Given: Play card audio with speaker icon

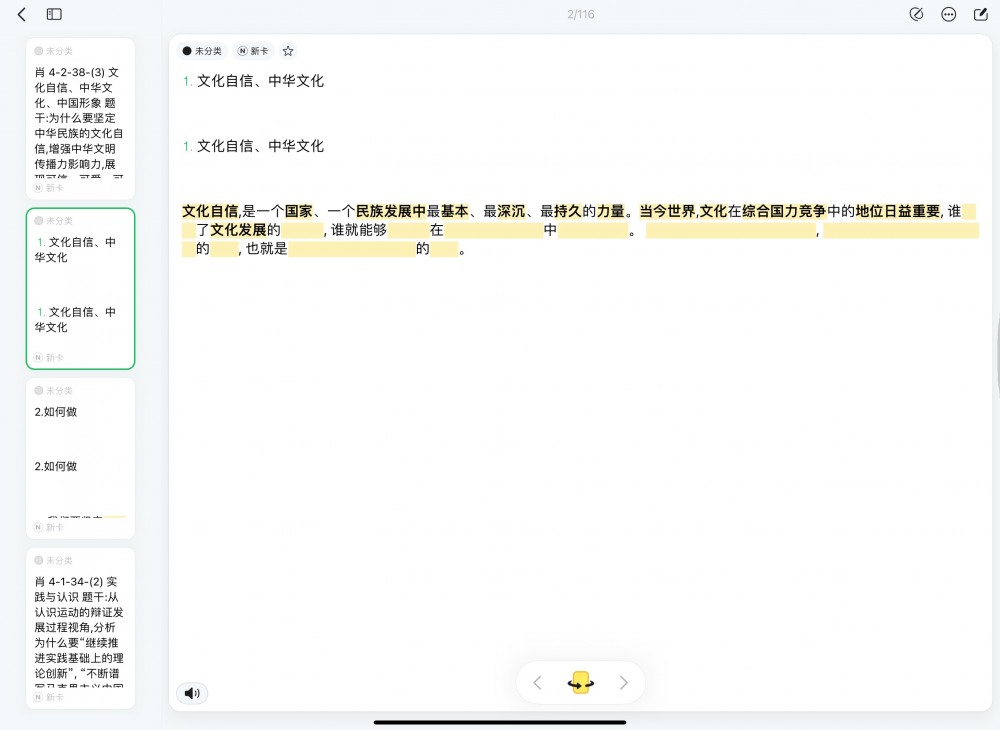Looking at the screenshot, I should (192, 693).
